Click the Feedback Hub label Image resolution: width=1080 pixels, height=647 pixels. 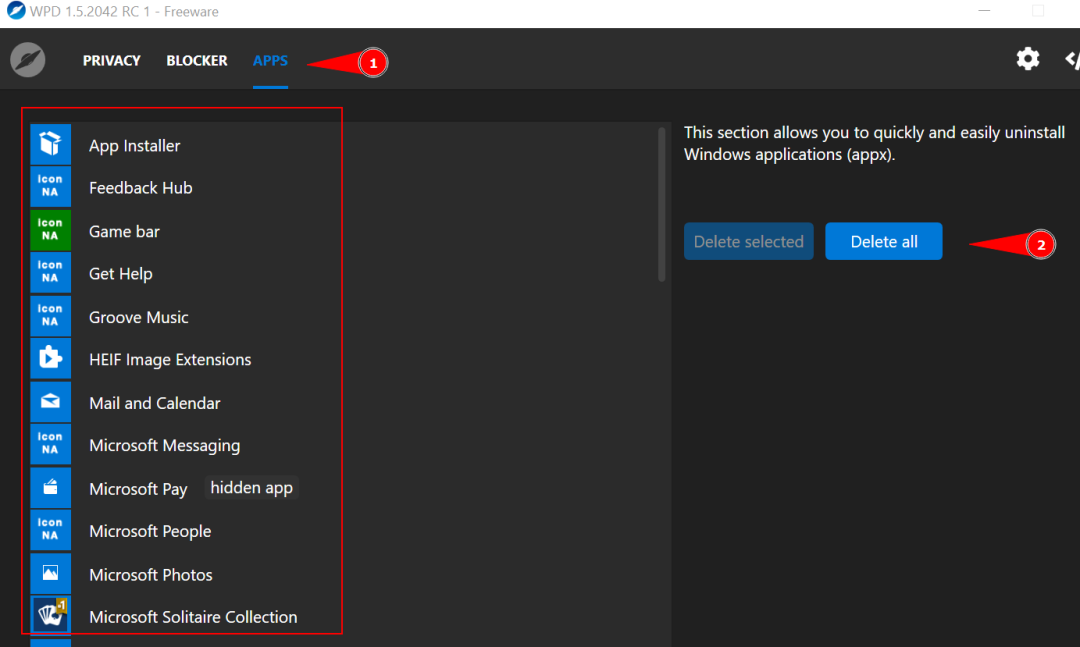(x=141, y=188)
